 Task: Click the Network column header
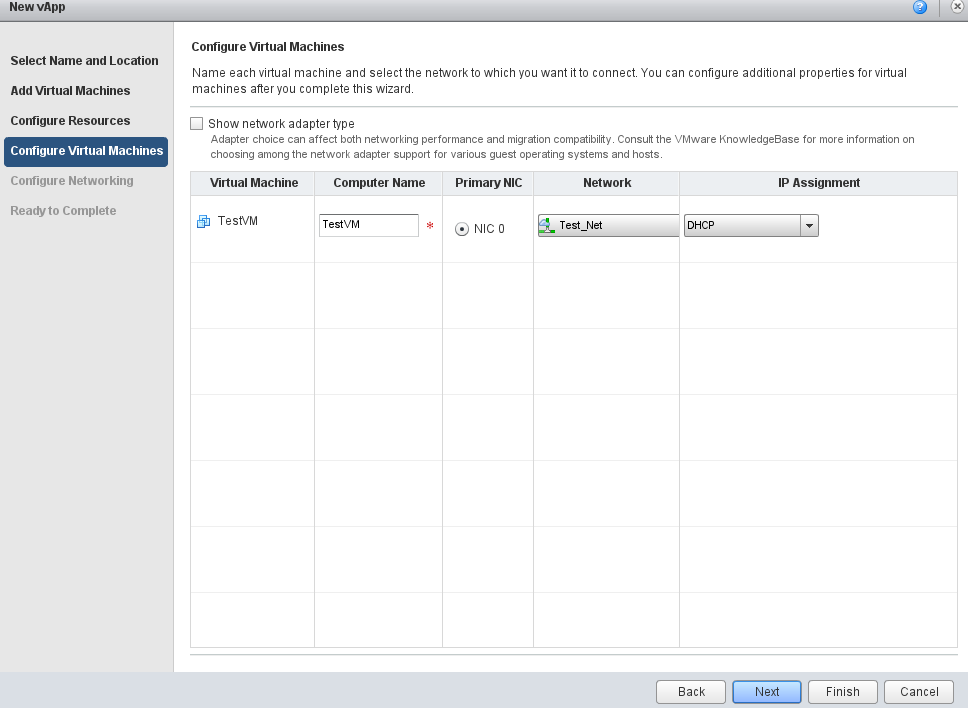pos(606,183)
